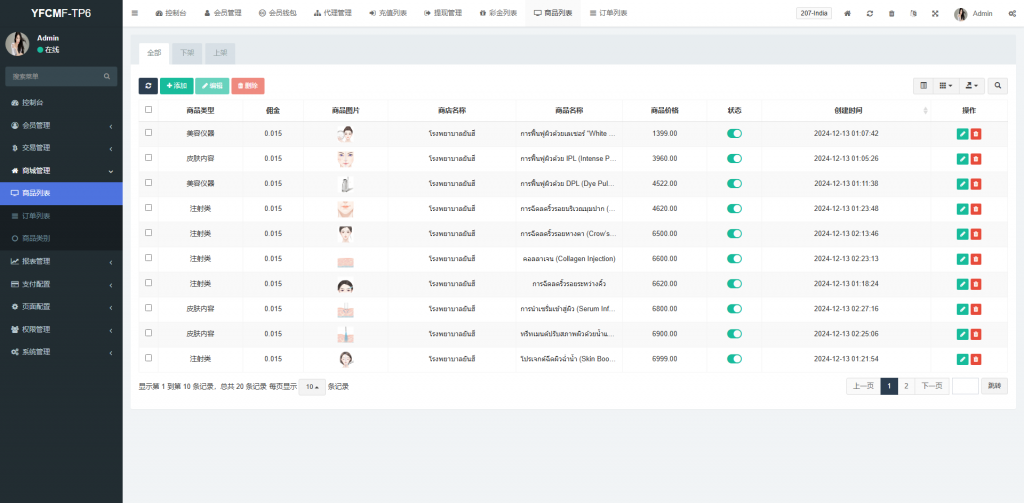Turn off status switch for 3960.00 product
Viewport: 1024px width, 503px height.
(734, 158)
